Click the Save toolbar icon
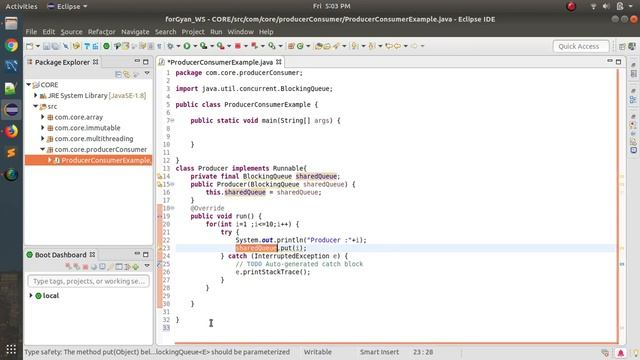 47,46
